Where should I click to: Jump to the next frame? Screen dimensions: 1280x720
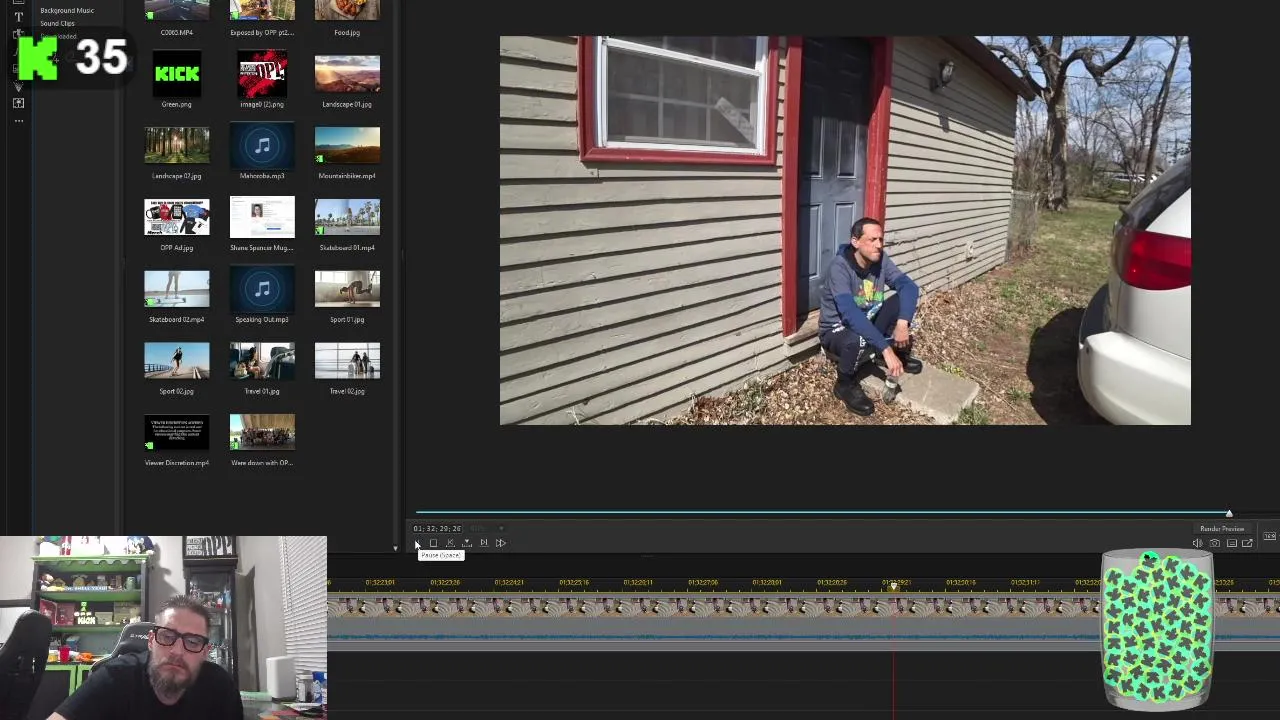tap(484, 543)
